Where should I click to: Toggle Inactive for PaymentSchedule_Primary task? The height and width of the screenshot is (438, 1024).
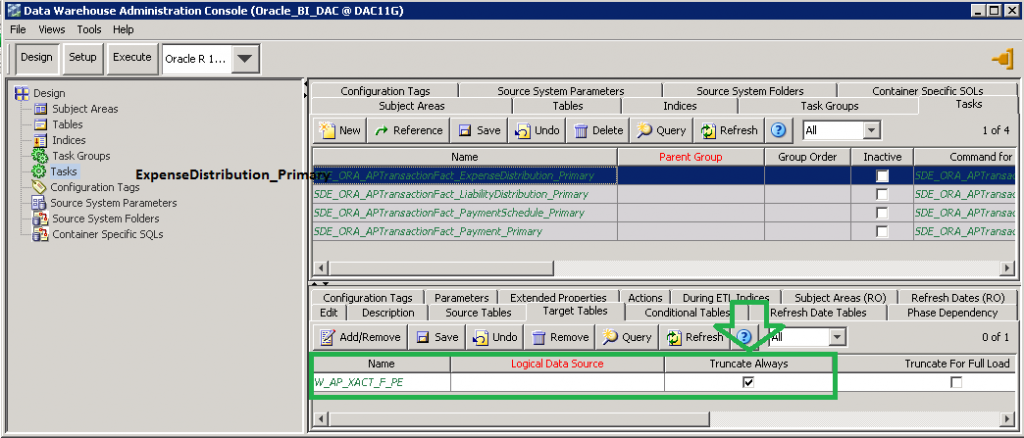882,213
